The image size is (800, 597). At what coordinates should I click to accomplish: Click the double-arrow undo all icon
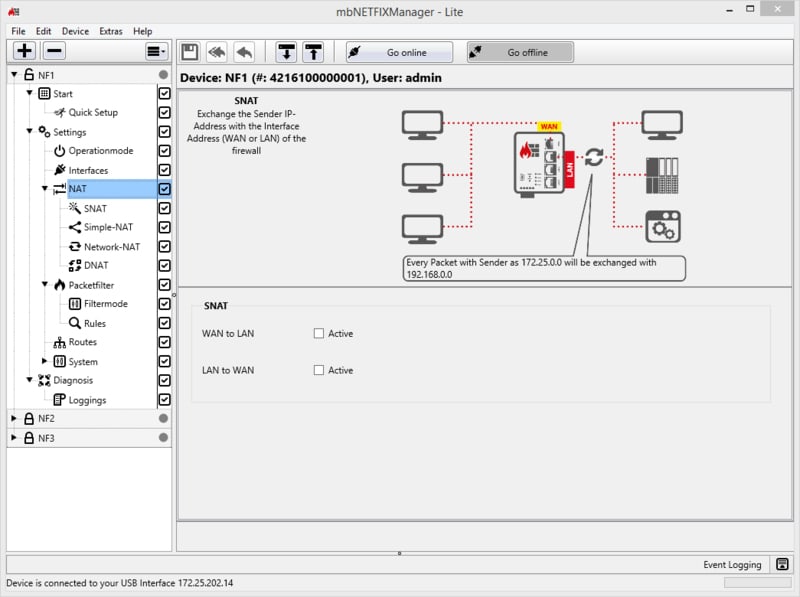[x=217, y=52]
